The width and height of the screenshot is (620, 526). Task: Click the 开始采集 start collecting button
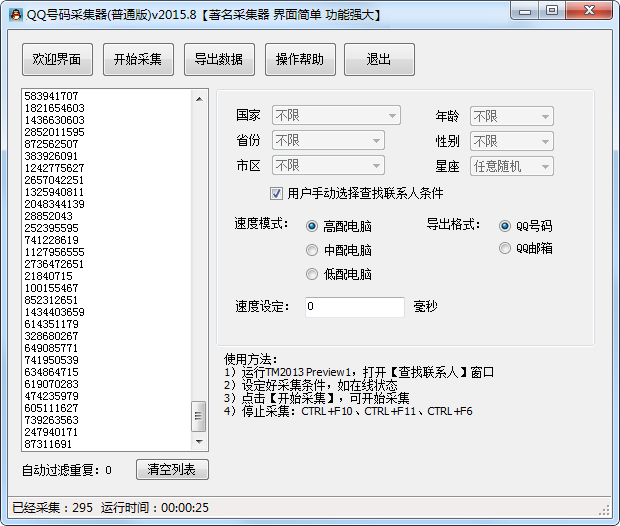pyautogui.click(x=138, y=60)
